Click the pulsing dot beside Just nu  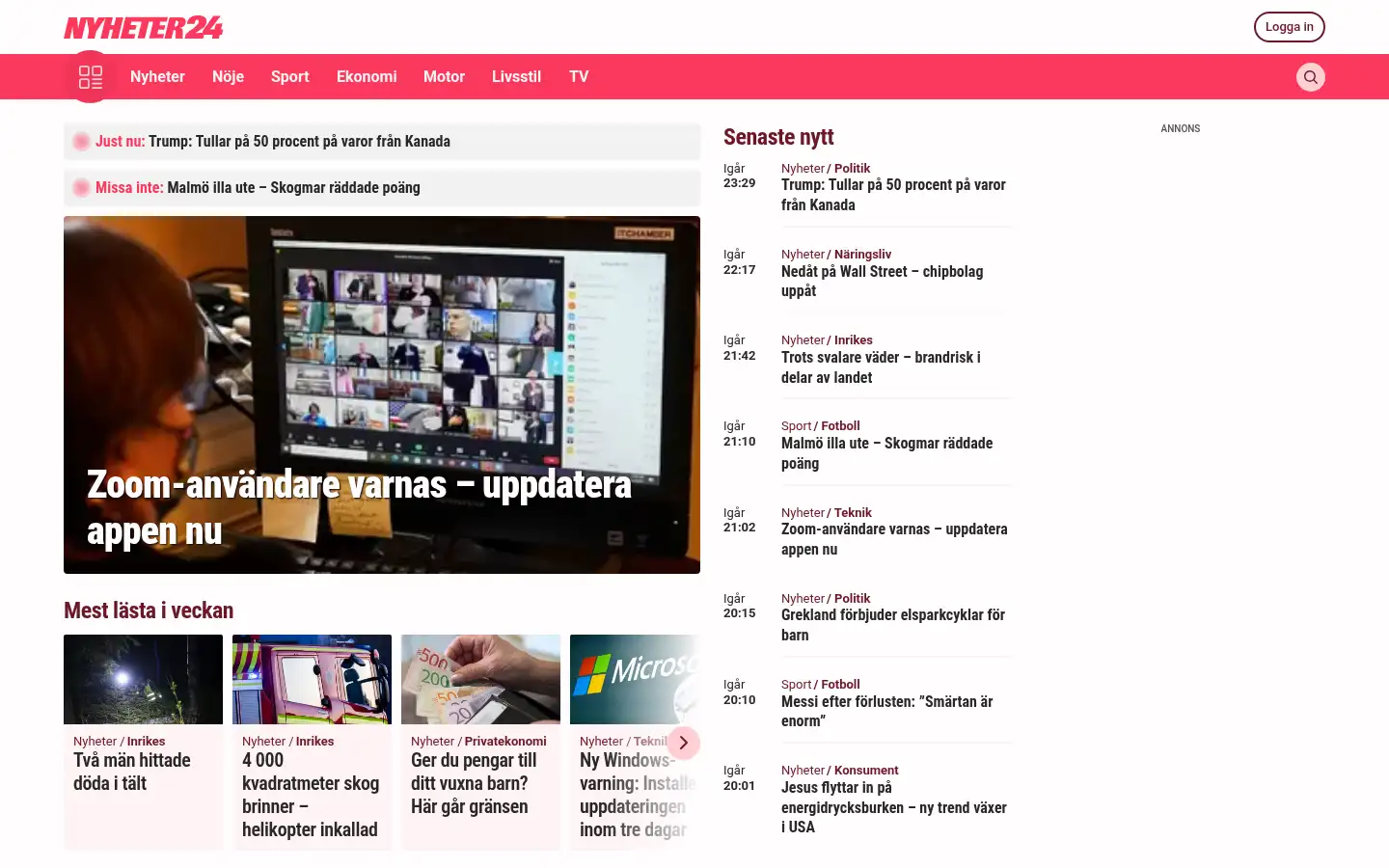pos(81,142)
